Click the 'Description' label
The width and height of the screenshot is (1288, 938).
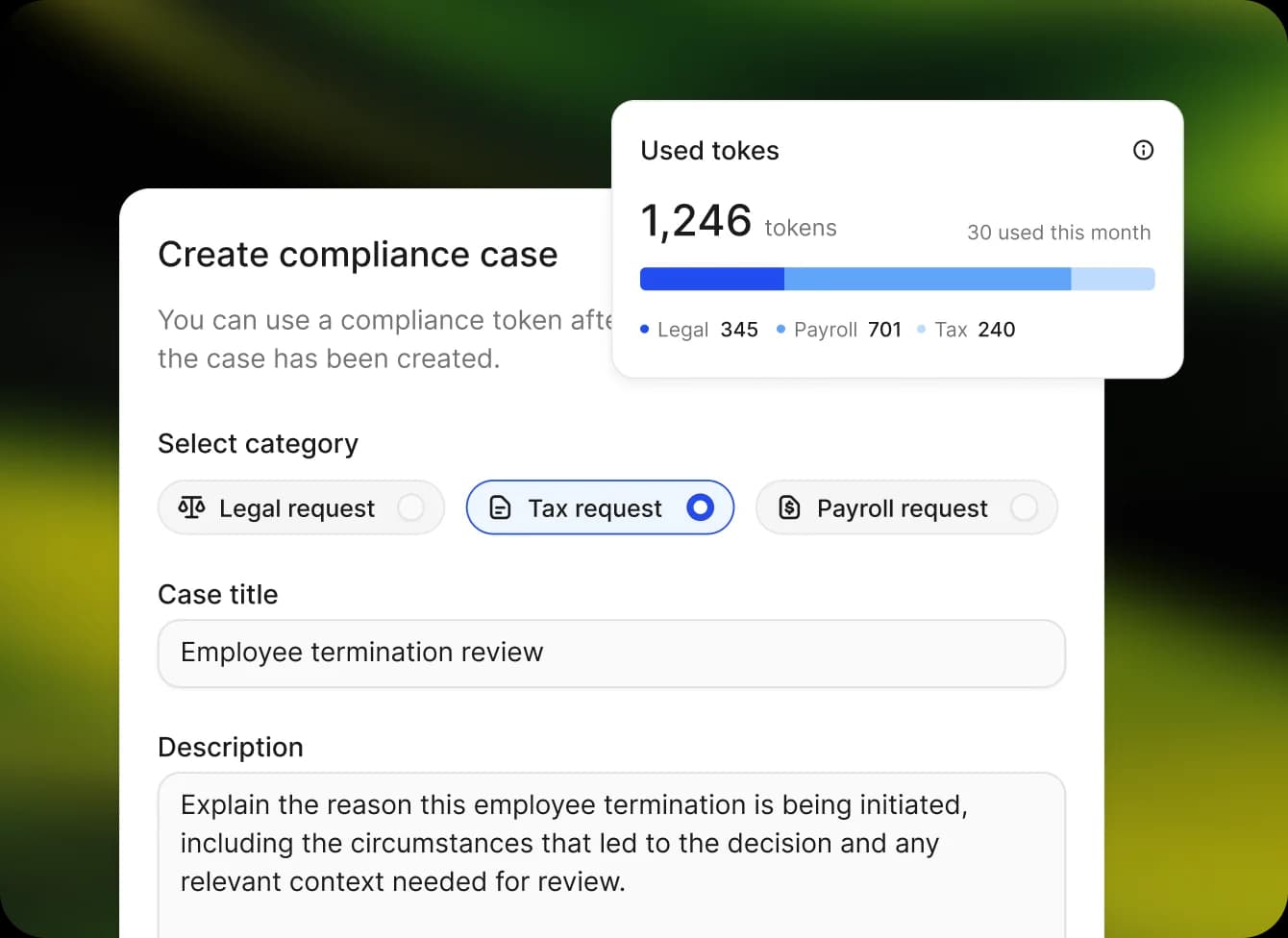pos(231,748)
